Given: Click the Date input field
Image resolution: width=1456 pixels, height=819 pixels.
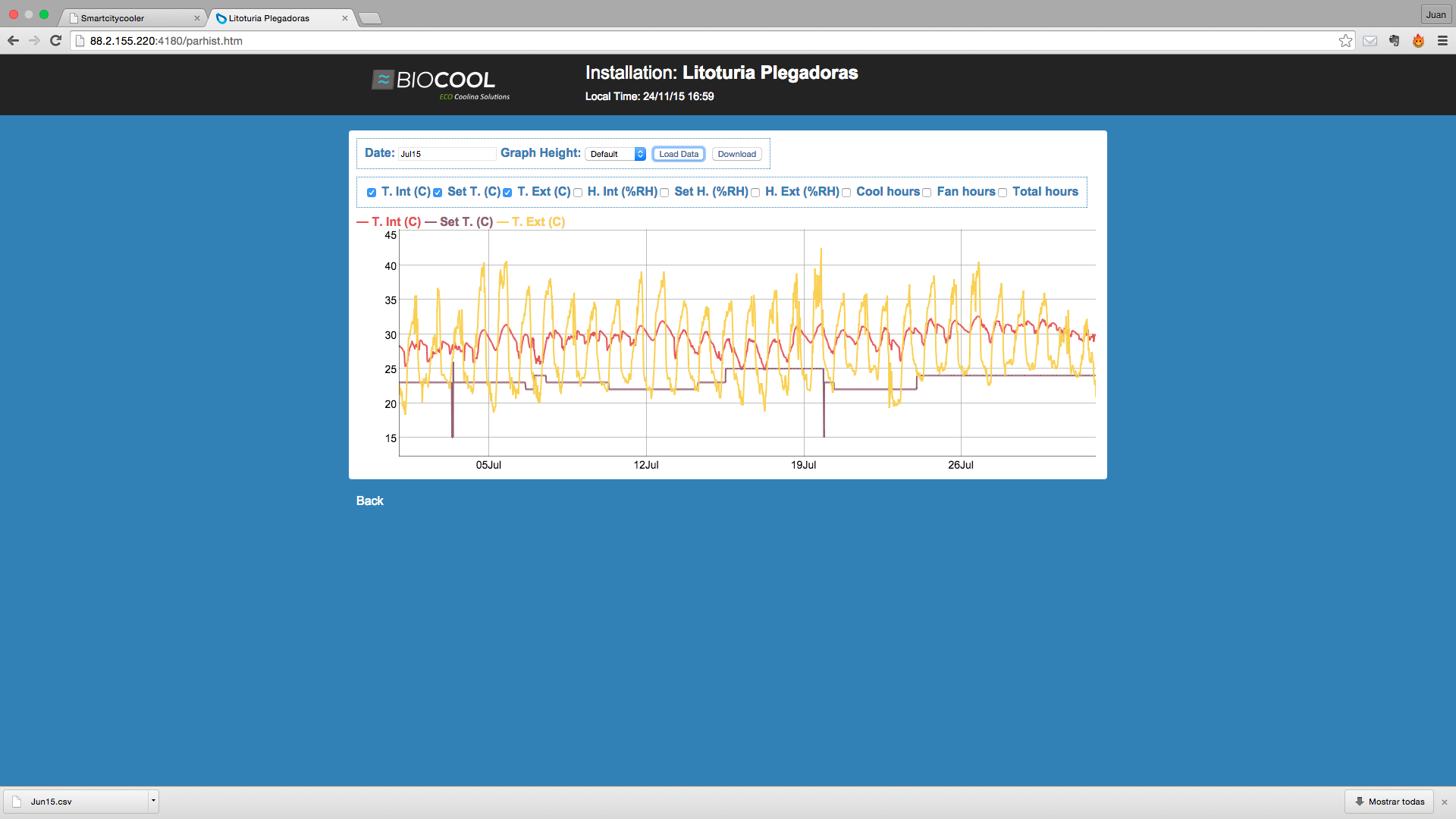Looking at the screenshot, I should coord(447,154).
